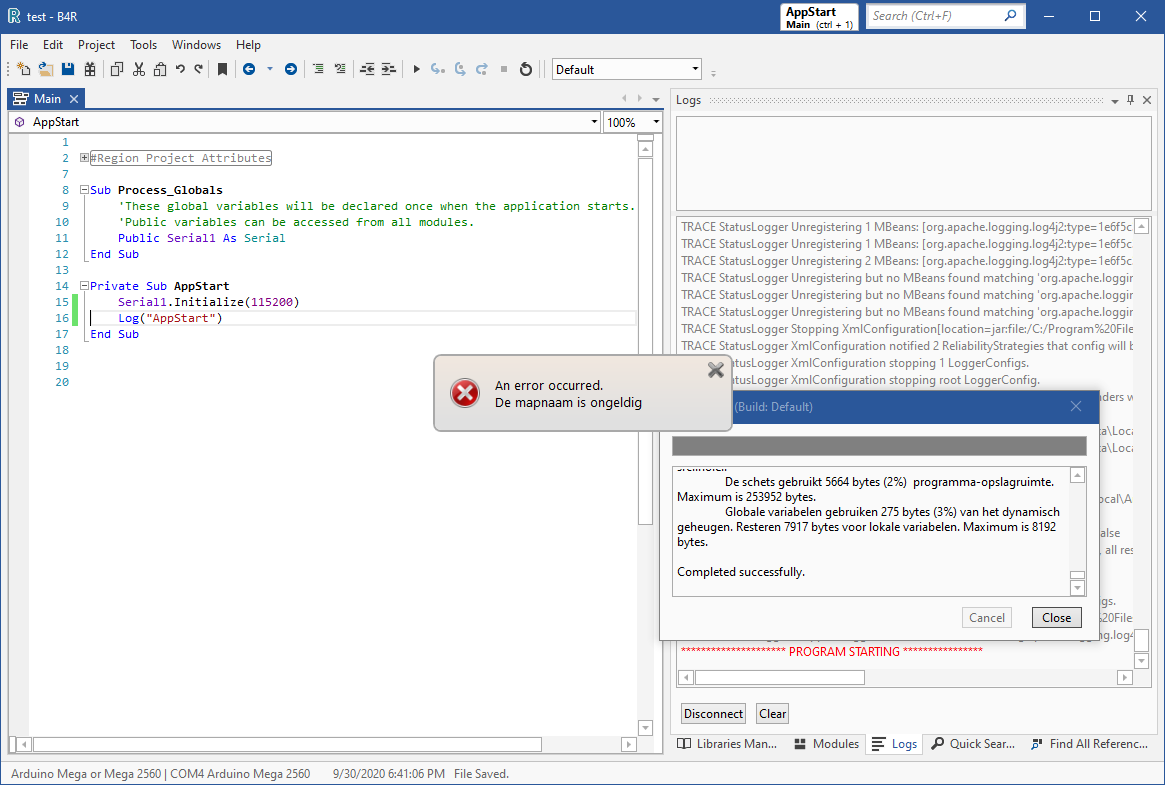
Task: Click the Clear logs button
Action: point(772,713)
